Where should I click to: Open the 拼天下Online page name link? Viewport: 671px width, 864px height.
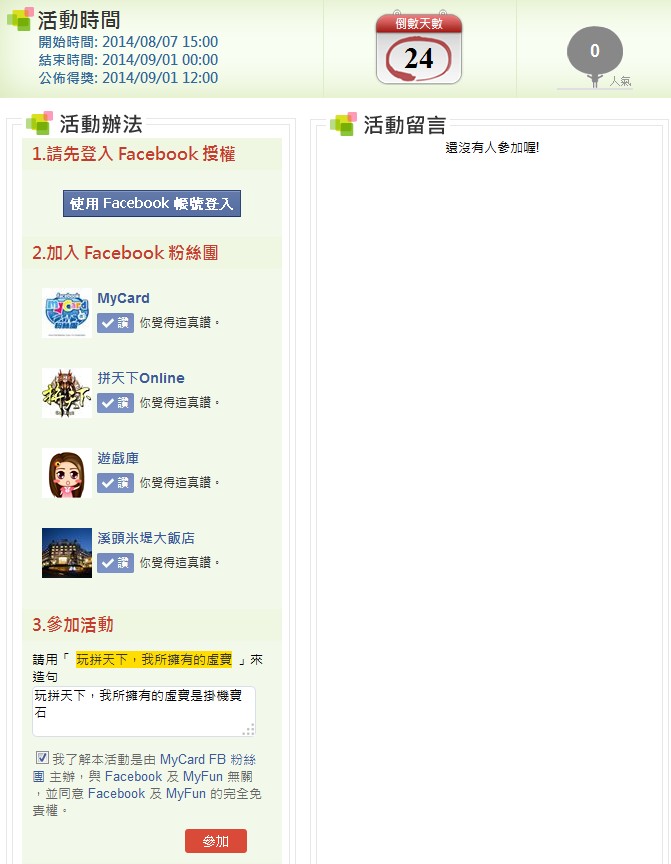[x=141, y=378]
